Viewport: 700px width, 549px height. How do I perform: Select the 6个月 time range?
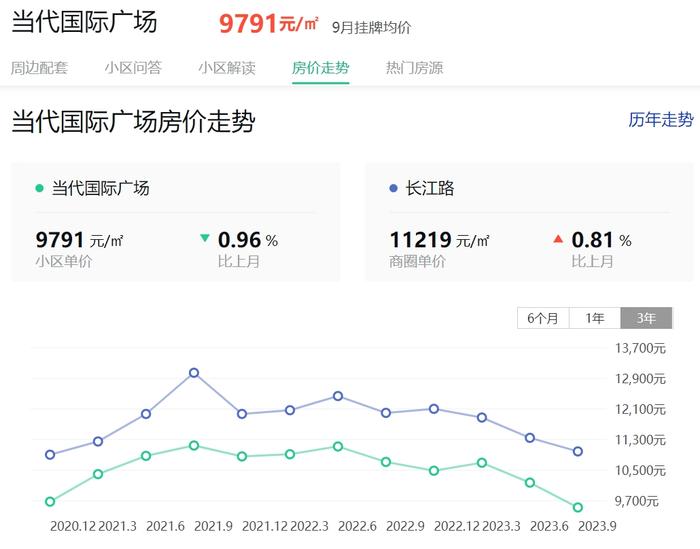coord(543,318)
